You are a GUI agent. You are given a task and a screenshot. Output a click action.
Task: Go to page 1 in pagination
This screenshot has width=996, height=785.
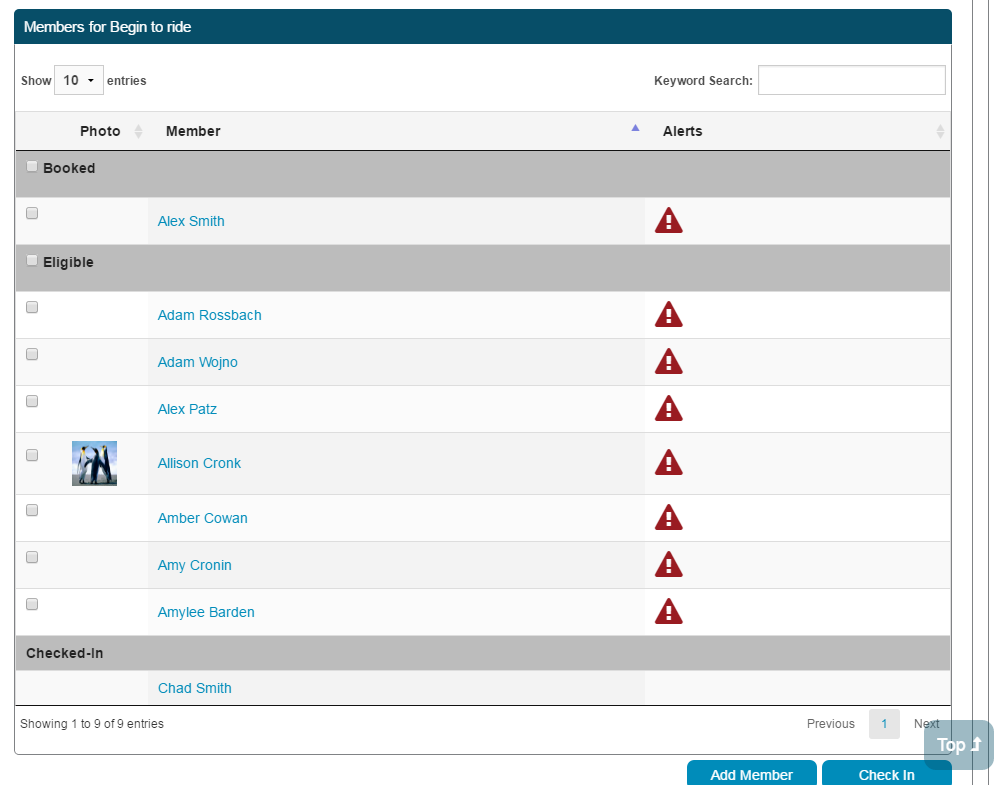(884, 724)
